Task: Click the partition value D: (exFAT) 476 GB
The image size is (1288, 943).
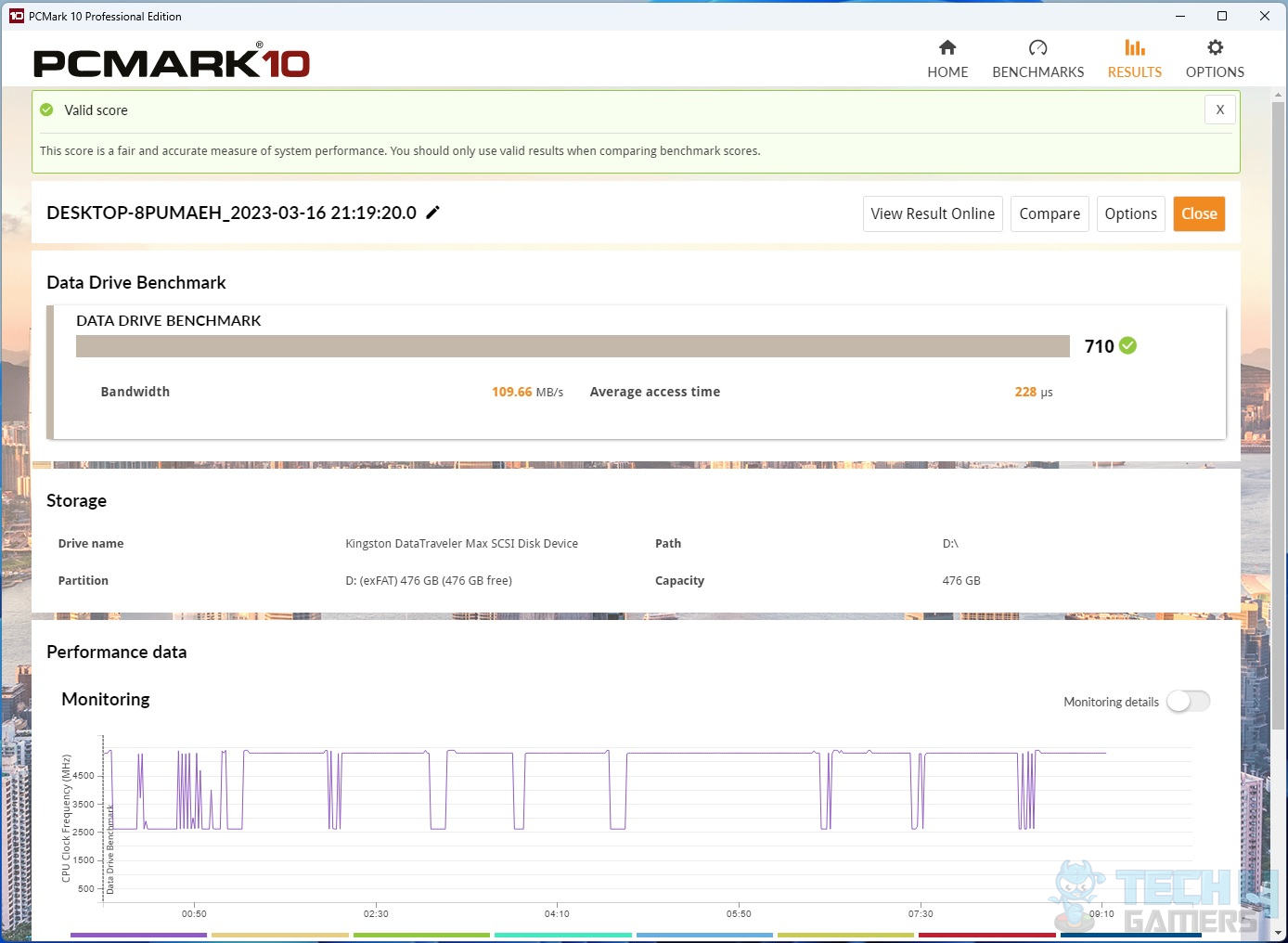Action: tap(429, 581)
